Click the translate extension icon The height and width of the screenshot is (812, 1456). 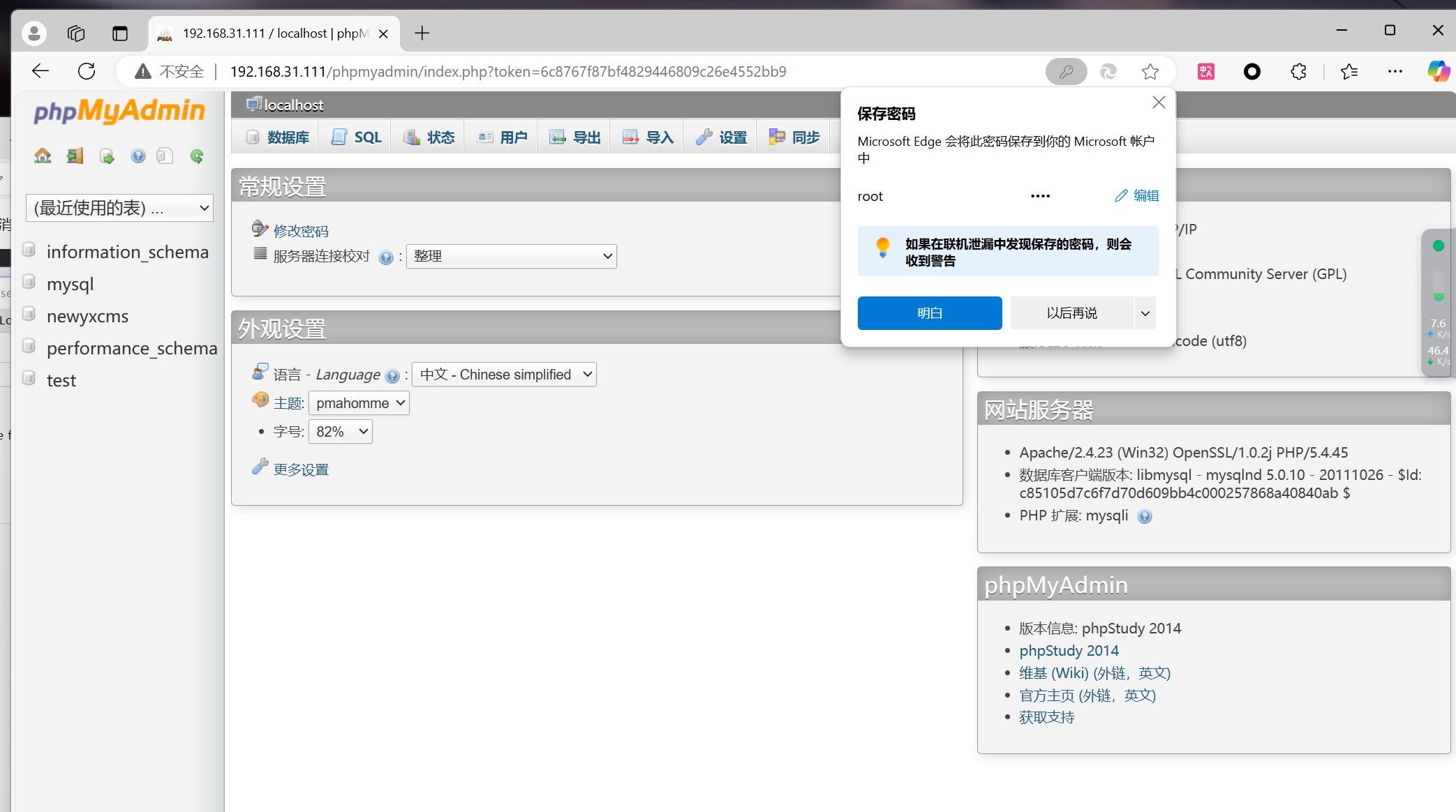click(x=1206, y=71)
